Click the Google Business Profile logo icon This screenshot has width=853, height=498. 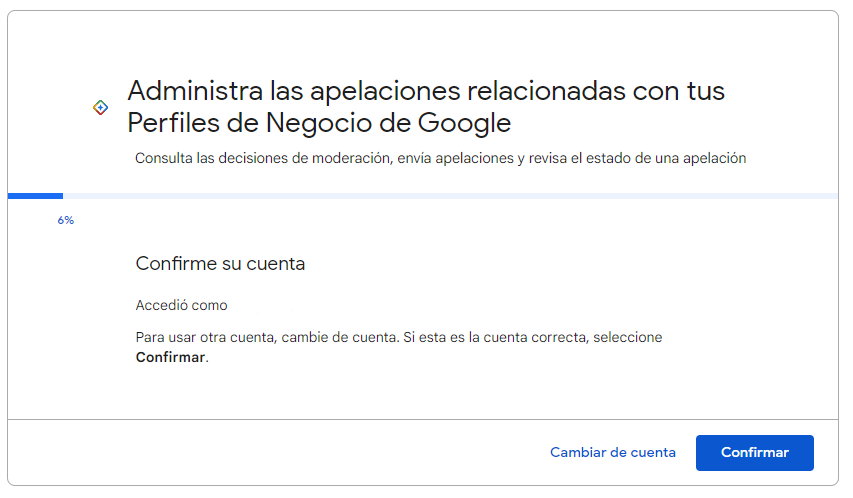100,107
